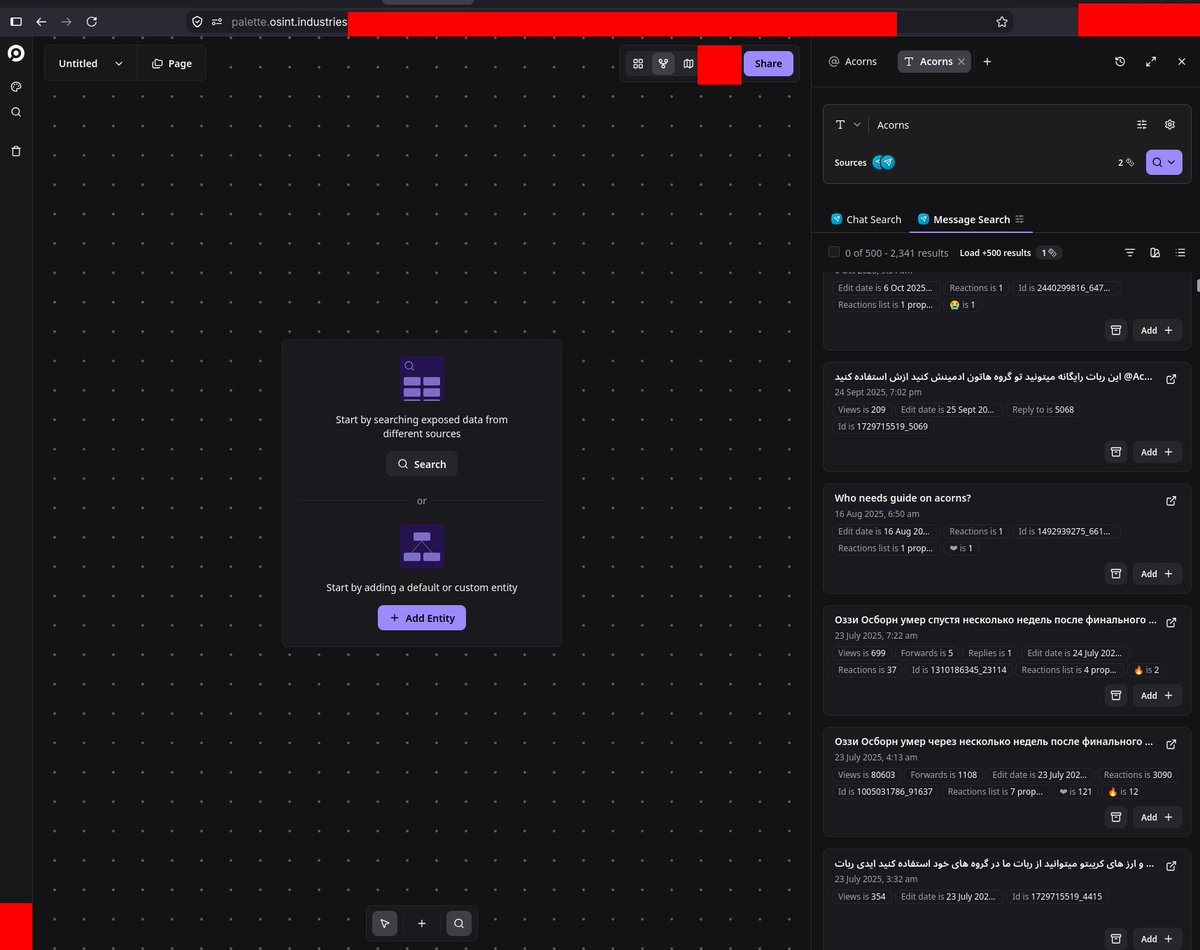
Task: Open the results sort filter icon
Action: (1130, 253)
